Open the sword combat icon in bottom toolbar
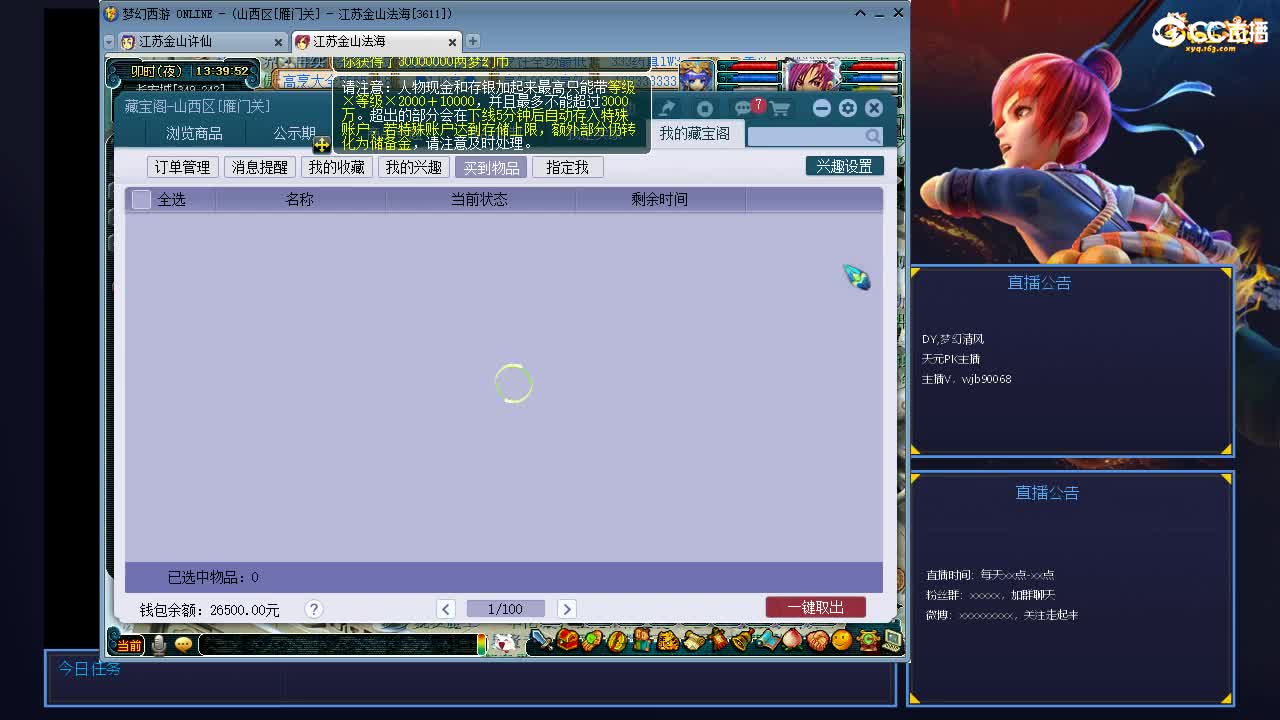Viewport: 1280px width, 720px height. click(542, 640)
